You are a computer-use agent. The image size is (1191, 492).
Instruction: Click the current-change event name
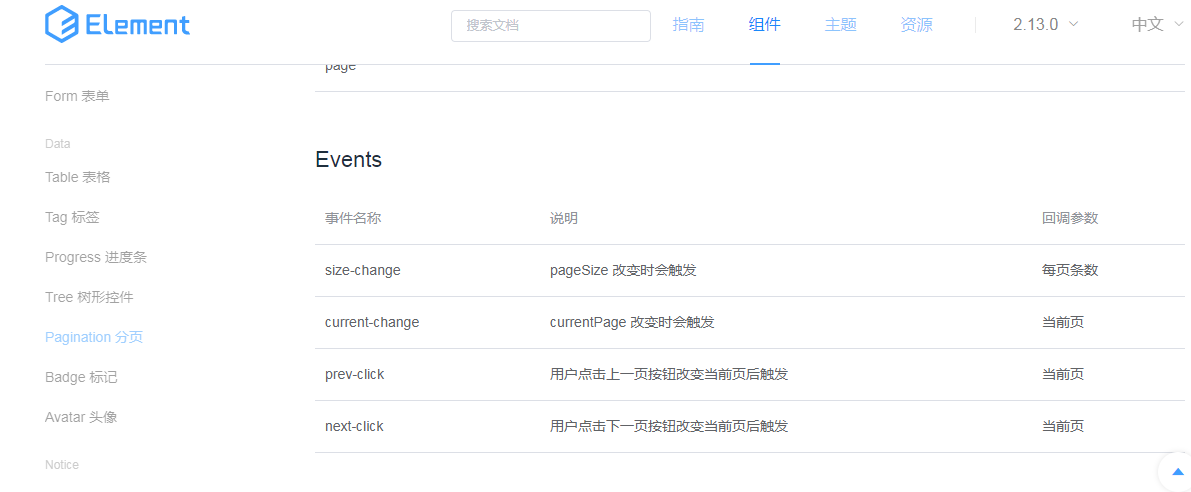pos(372,323)
